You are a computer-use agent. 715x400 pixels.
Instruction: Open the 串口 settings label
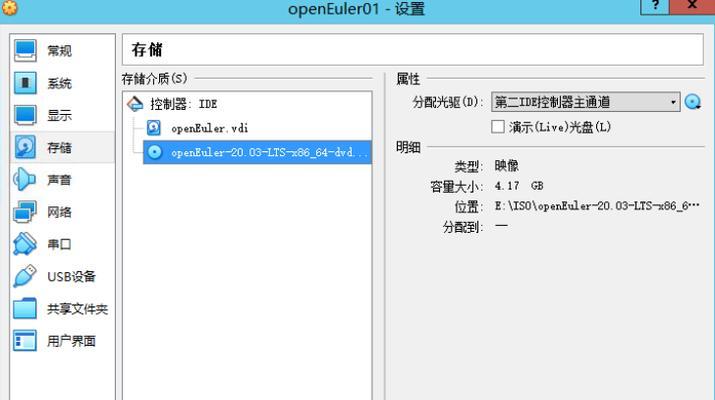coord(60,244)
